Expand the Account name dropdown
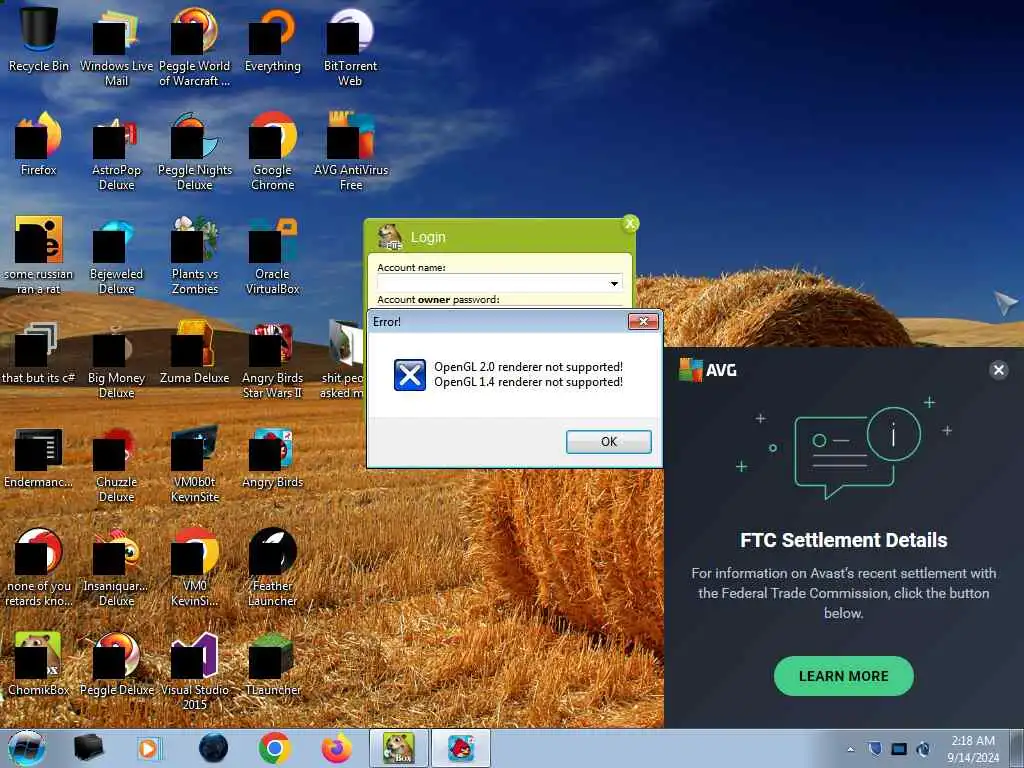1024x768 pixels. pos(614,283)
